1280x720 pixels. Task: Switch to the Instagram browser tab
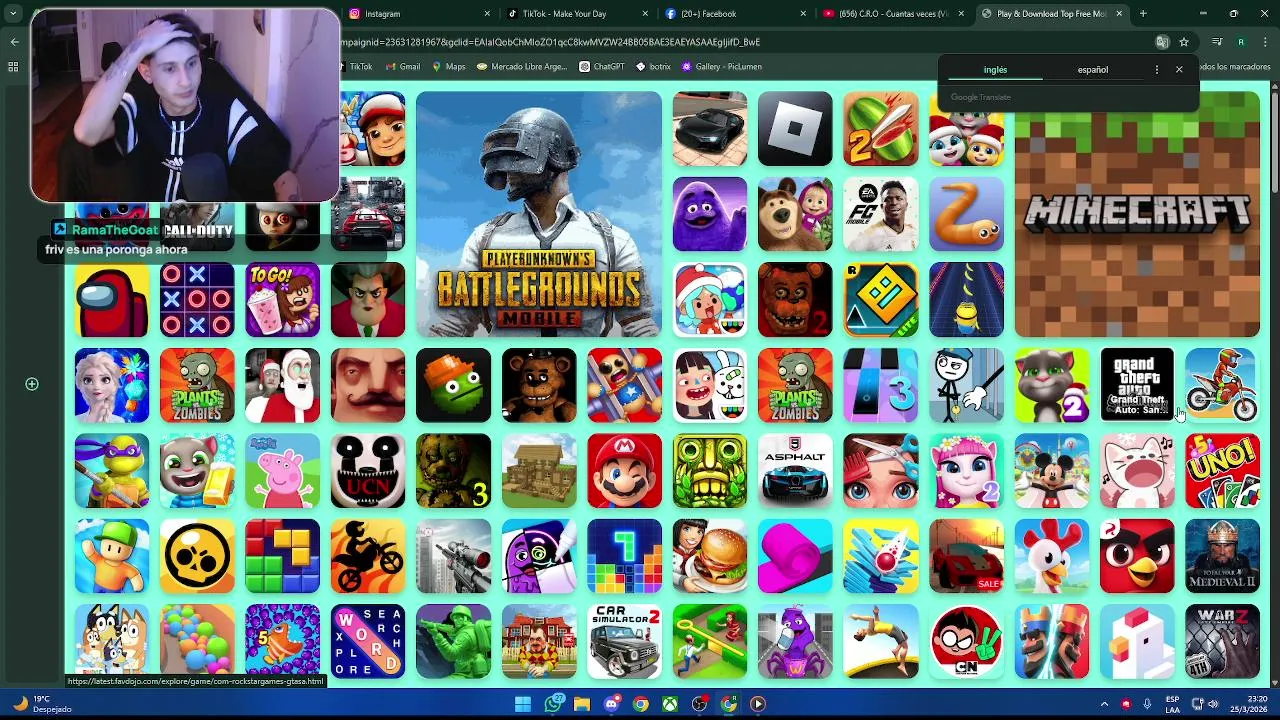(x=418, y=14)
